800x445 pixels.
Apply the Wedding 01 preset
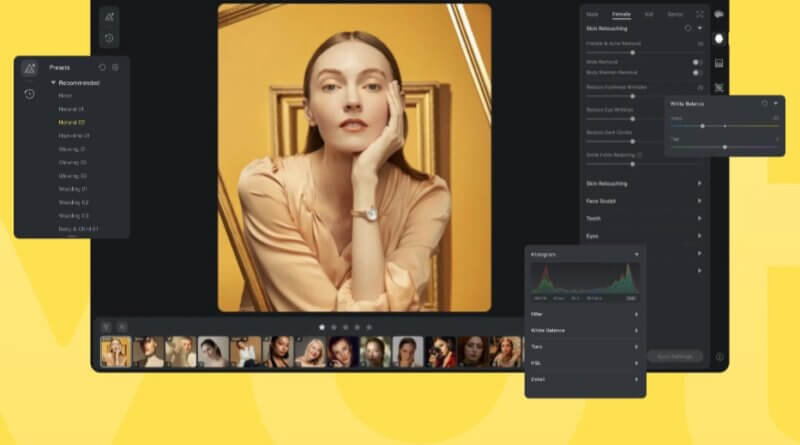(73, 189)
